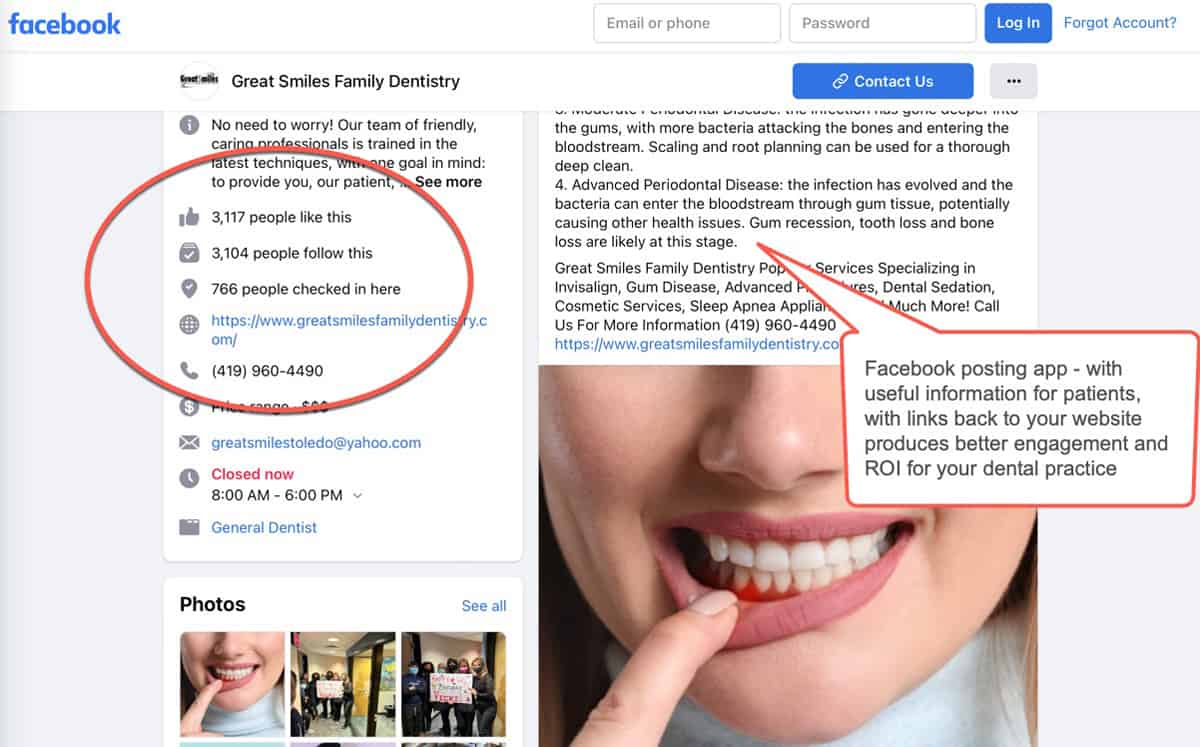1200x747 pixels.
Task: Click the Facebook logo
Action: point(65,23)
